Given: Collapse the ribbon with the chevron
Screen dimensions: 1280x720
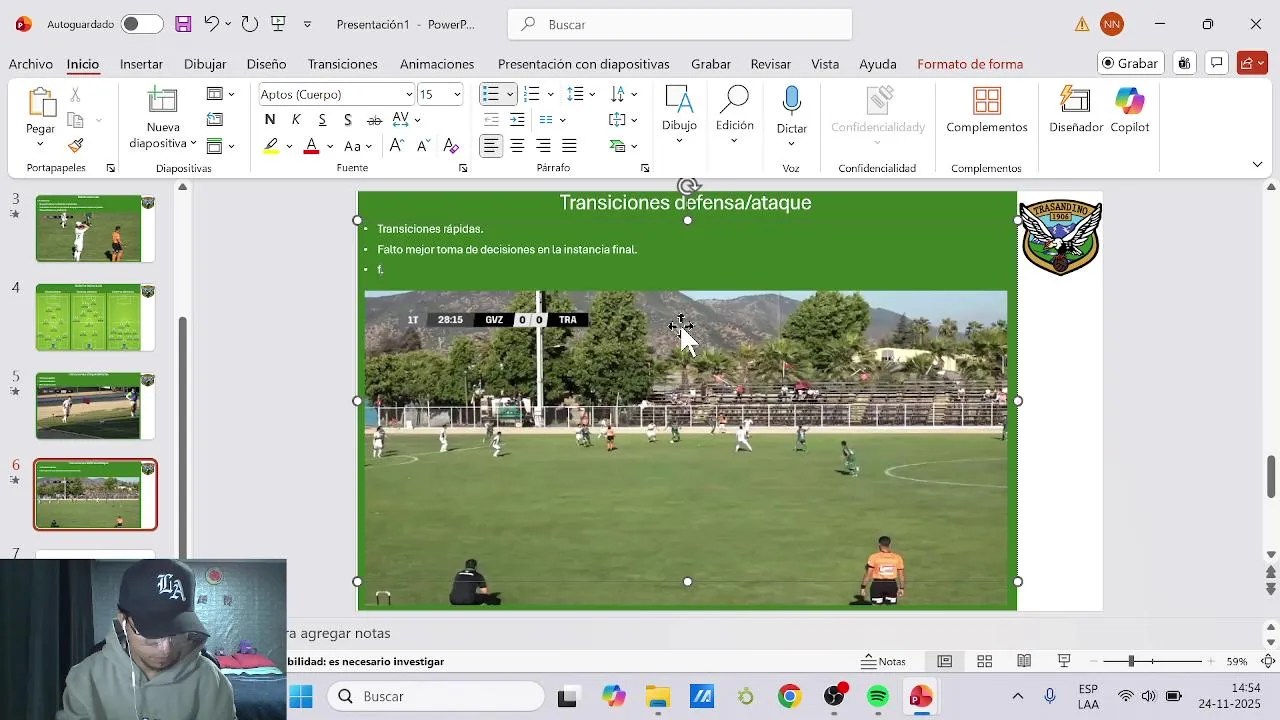Looking at the screenshot, I should pyautogui.click(x=1257, y=165).
